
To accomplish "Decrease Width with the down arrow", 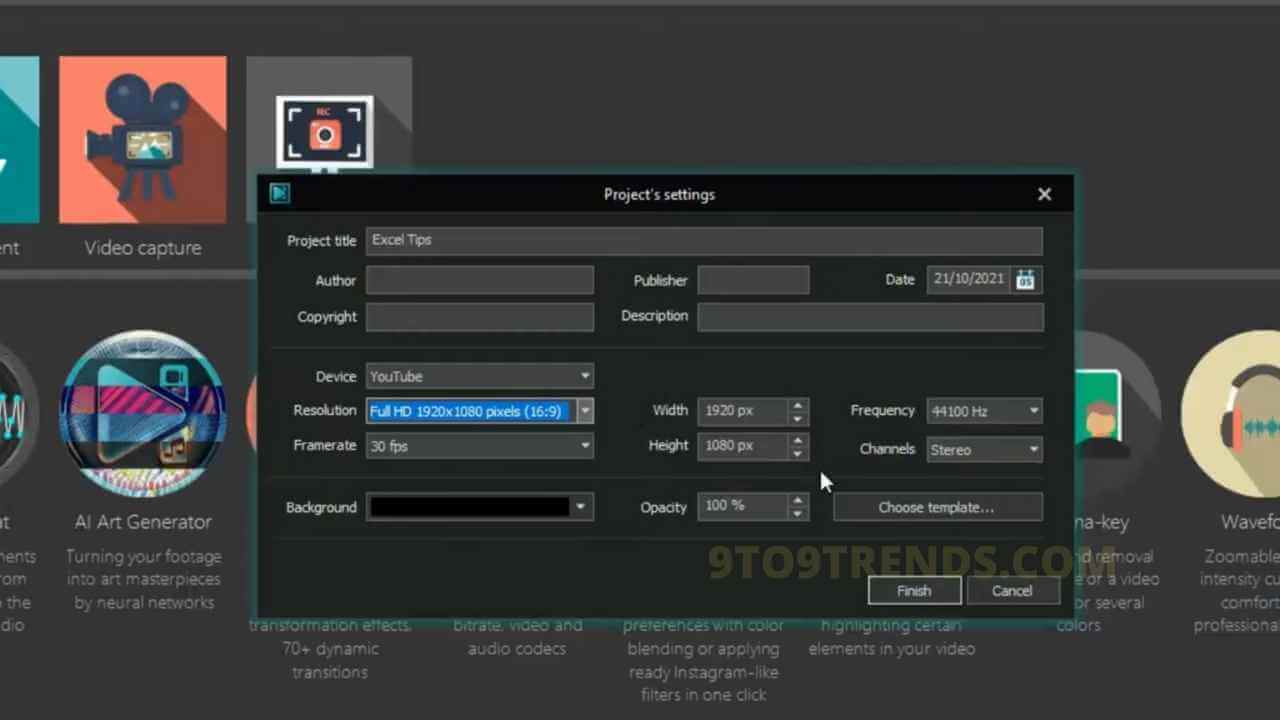I will pos(797,418).
